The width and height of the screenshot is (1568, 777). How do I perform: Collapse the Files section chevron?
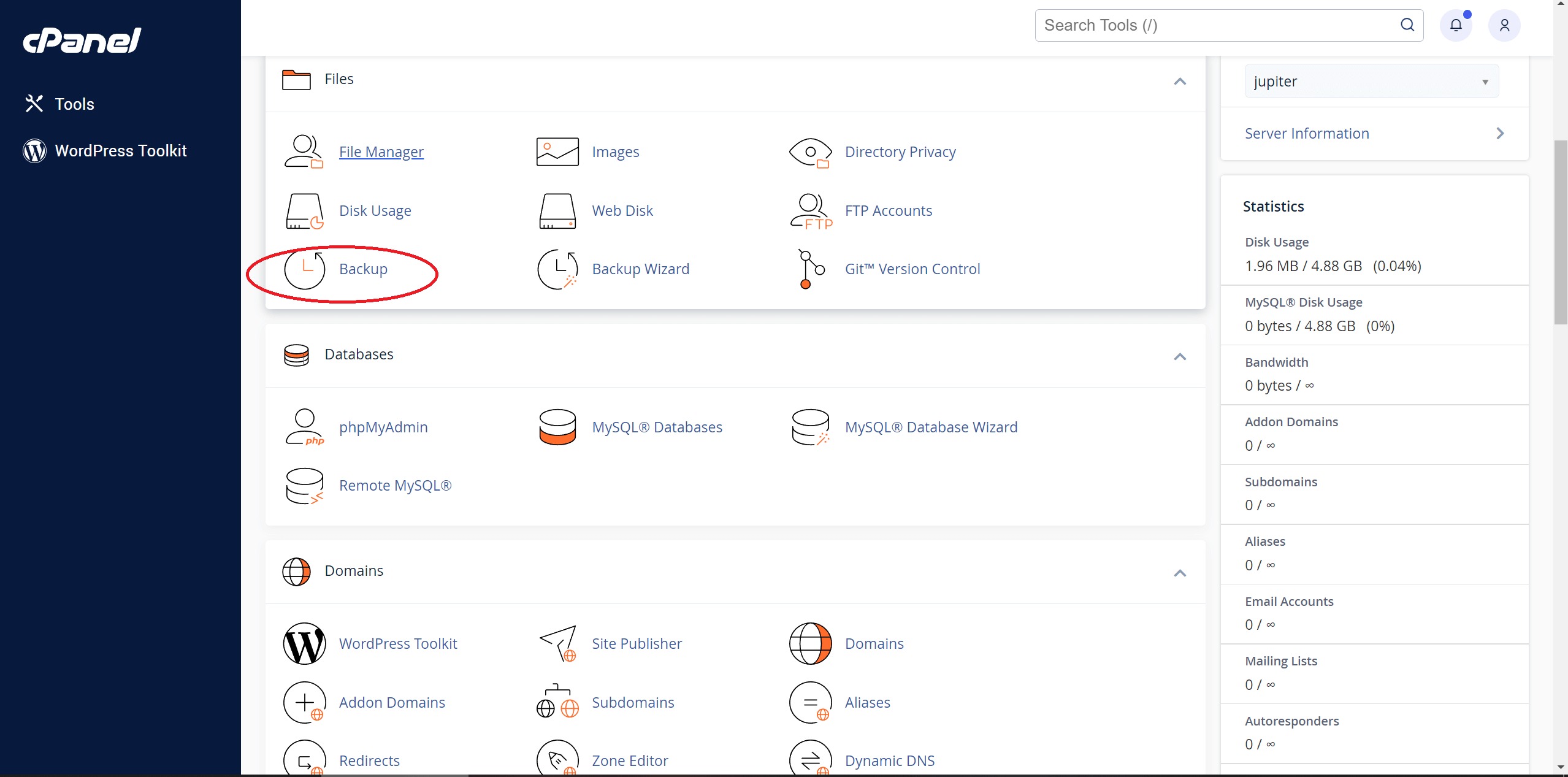[x=1180, y=81]
